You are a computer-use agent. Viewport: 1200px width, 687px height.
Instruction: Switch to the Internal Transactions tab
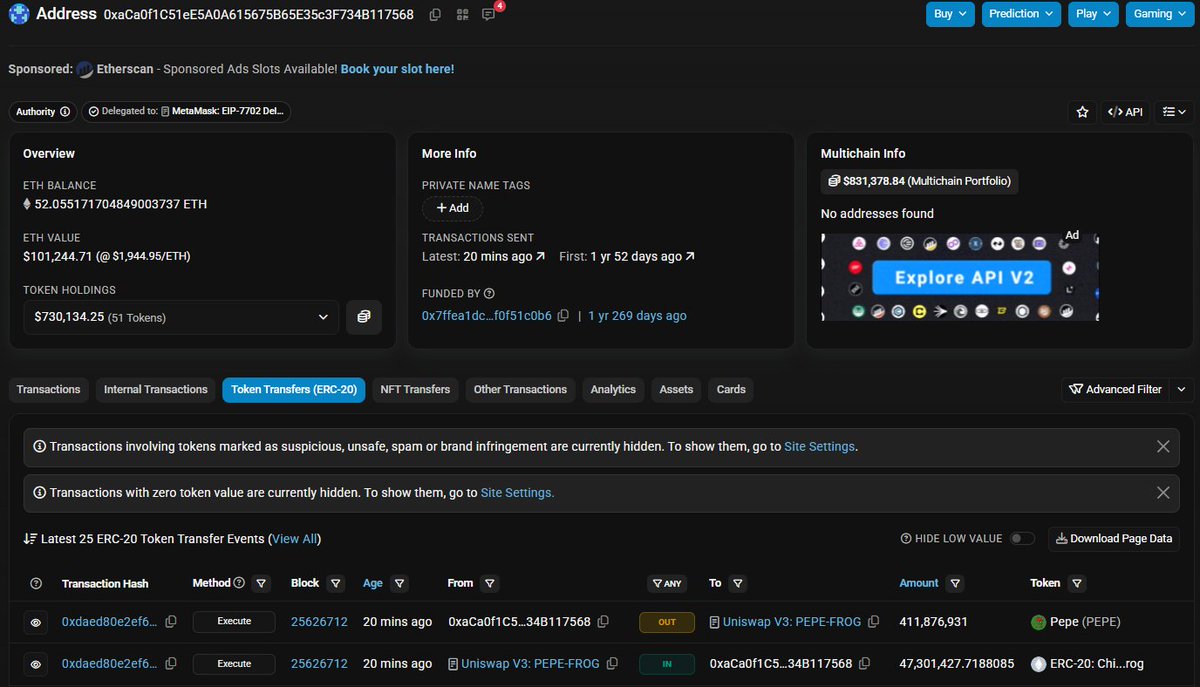coord(156,390)
